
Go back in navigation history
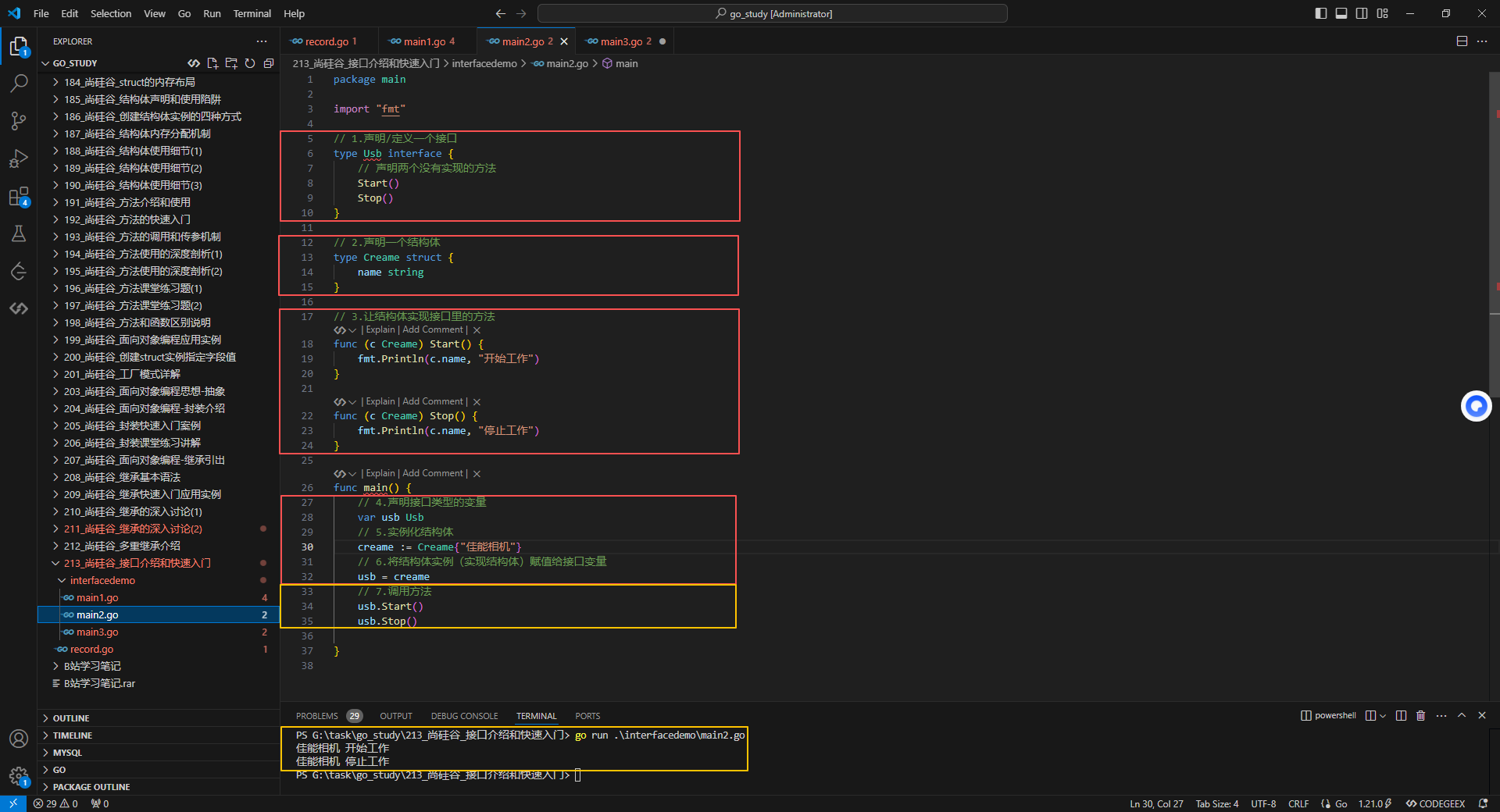coord(501,13)
